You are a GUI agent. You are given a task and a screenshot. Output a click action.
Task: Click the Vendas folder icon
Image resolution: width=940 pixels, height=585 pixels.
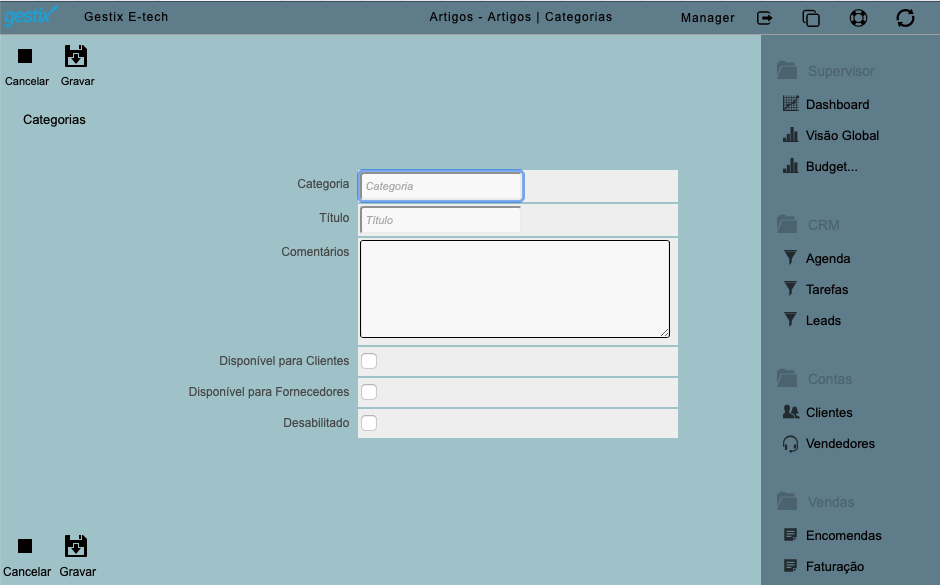pyautogui.click(x=787, y=501)
